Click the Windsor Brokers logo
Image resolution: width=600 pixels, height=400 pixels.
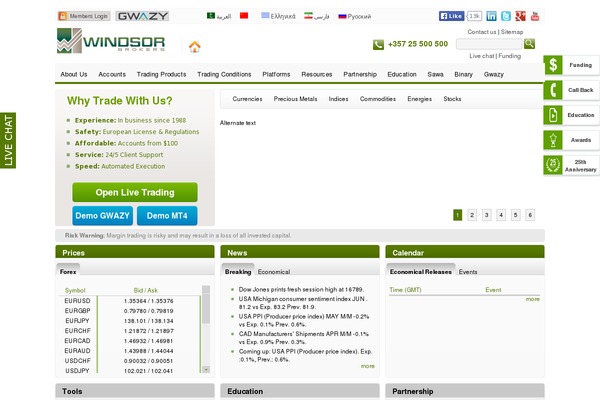(111, 41)
